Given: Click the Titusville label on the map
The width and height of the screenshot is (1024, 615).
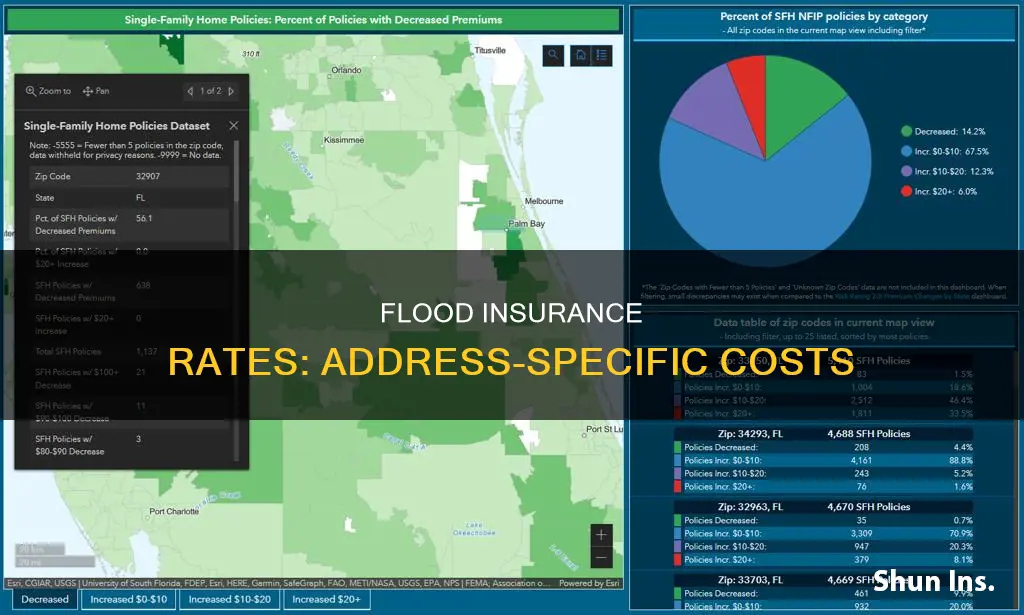Looking at the screenshot, I should pos(490,50).
